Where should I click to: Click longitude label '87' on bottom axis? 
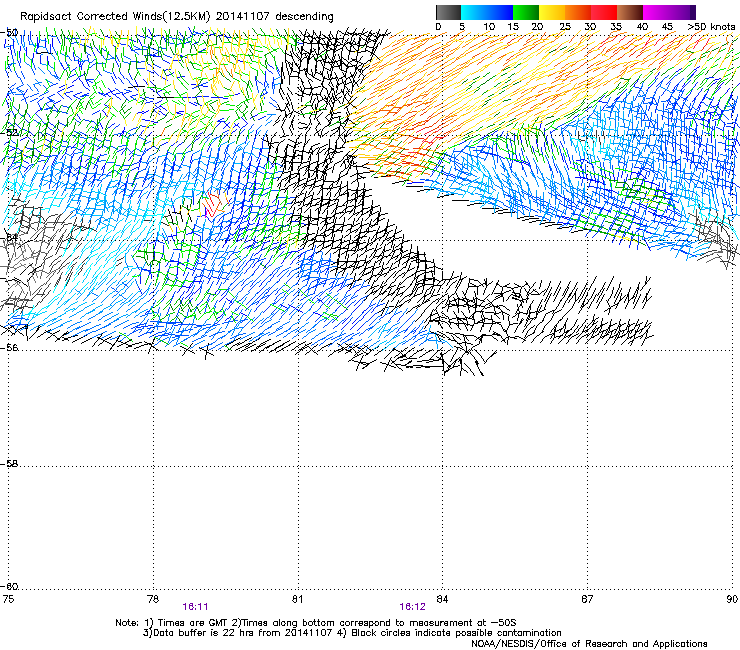pyautogui.click(x=587, y=599)
